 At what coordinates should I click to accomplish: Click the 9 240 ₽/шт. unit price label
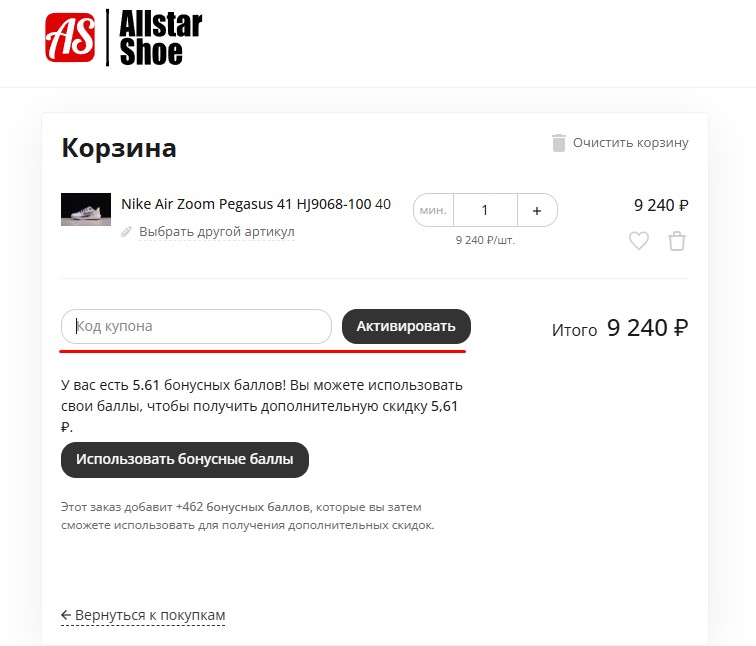click(485, 240)
